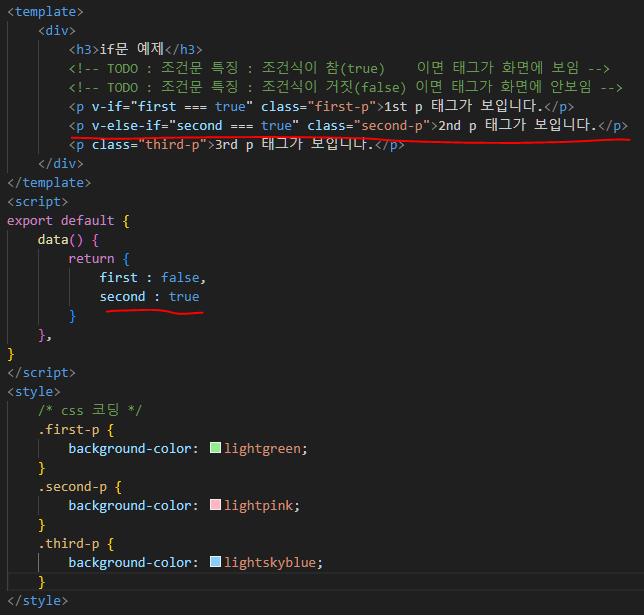Click the opening <div> tag
Image resolution: width=644 pixels, height=615 pixels.
click(x=57, y=30)
